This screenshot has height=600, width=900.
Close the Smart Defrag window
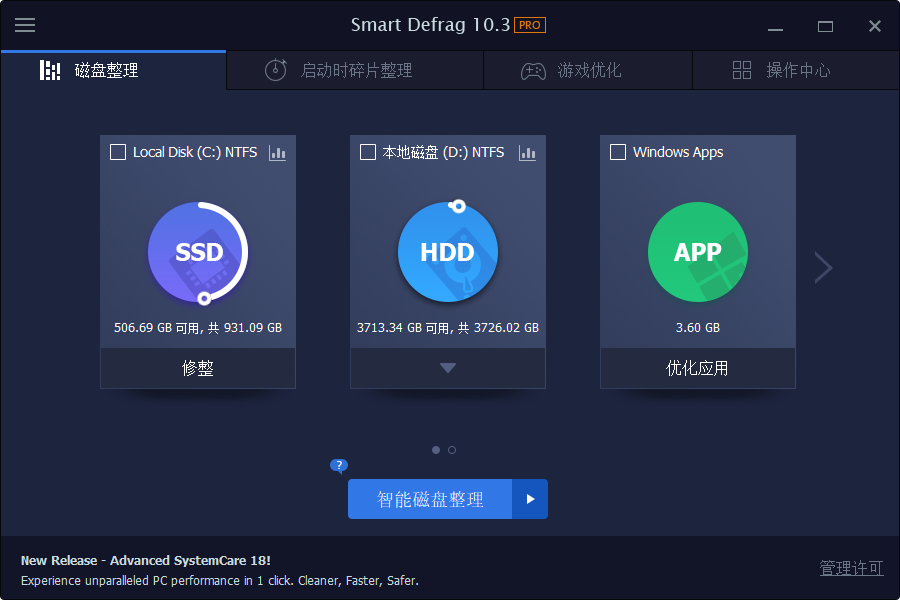(874, 26)
